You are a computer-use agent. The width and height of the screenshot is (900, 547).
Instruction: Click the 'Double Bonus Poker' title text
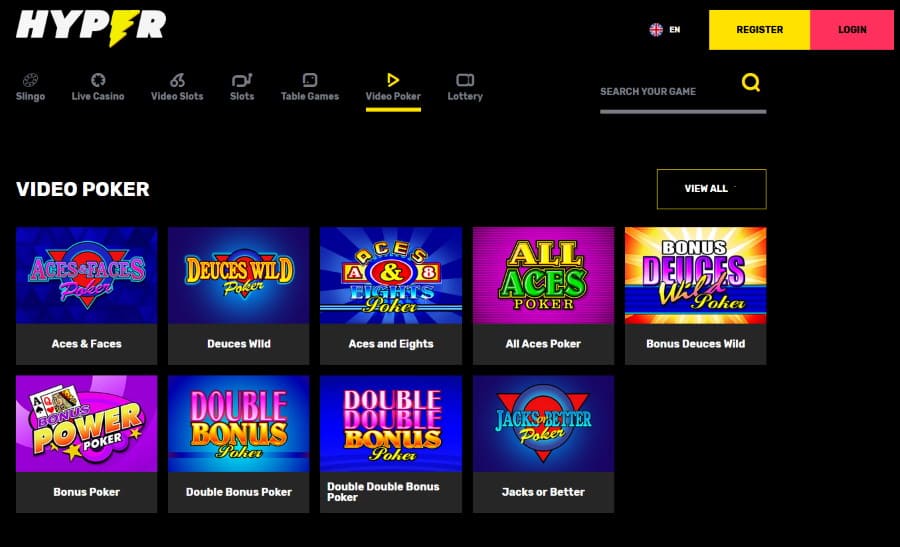(239, 492)
